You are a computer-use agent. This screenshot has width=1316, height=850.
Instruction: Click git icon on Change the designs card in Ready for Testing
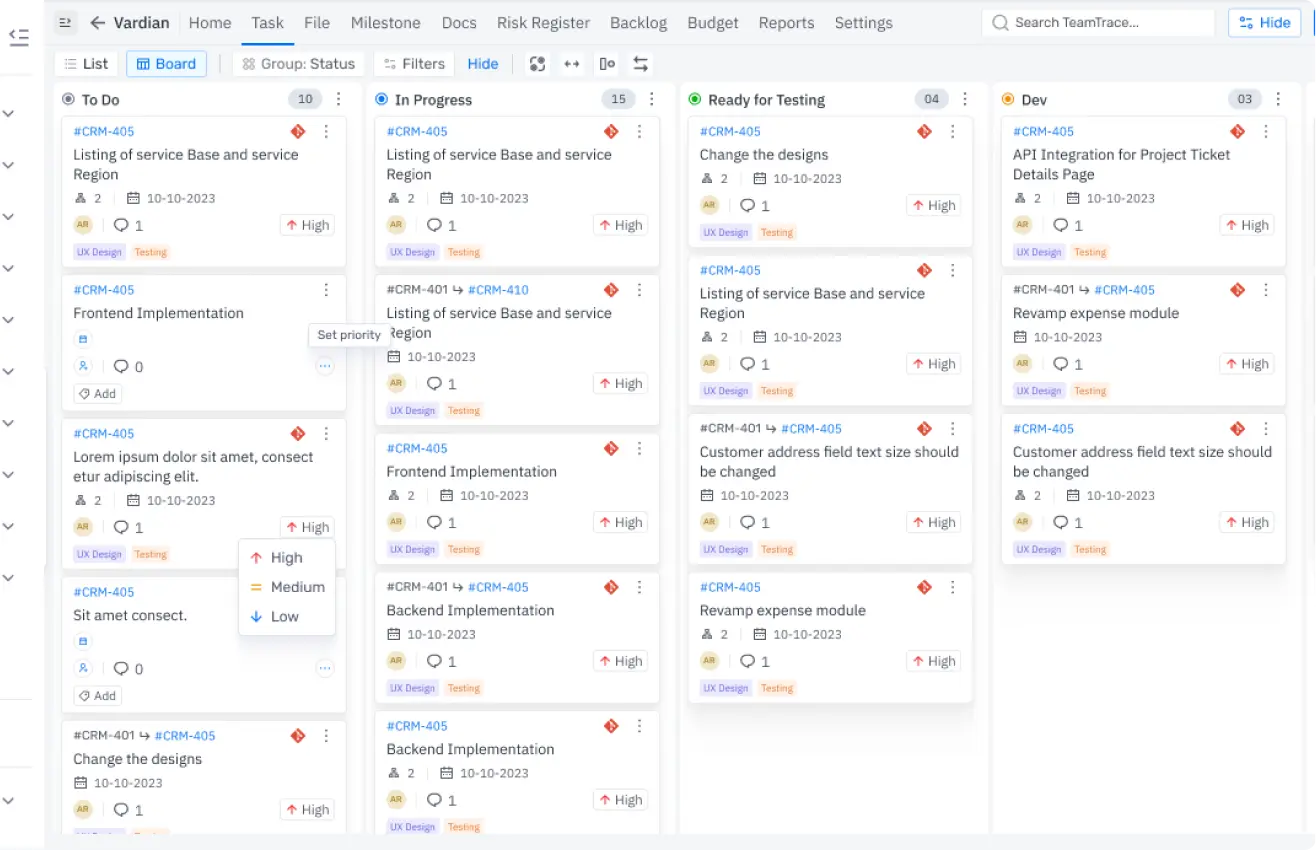[924, 131]
